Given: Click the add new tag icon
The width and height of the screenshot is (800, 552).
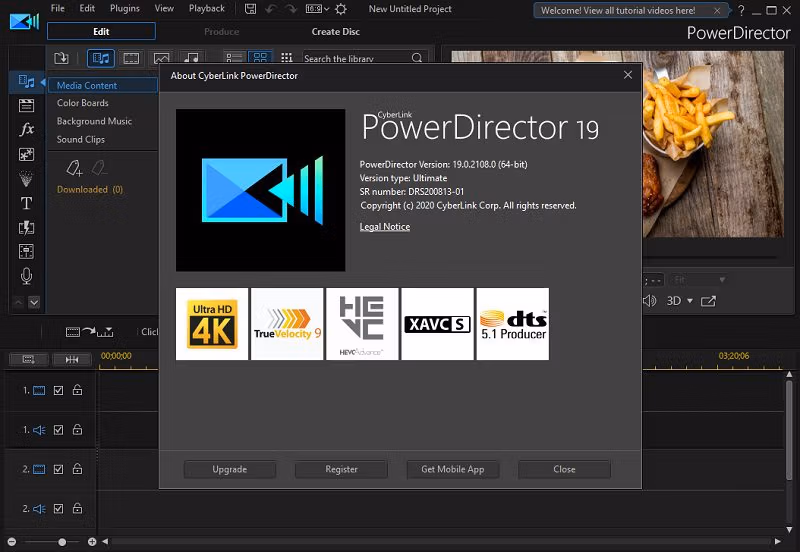Looking at the screenshot, I should (74, 168).
